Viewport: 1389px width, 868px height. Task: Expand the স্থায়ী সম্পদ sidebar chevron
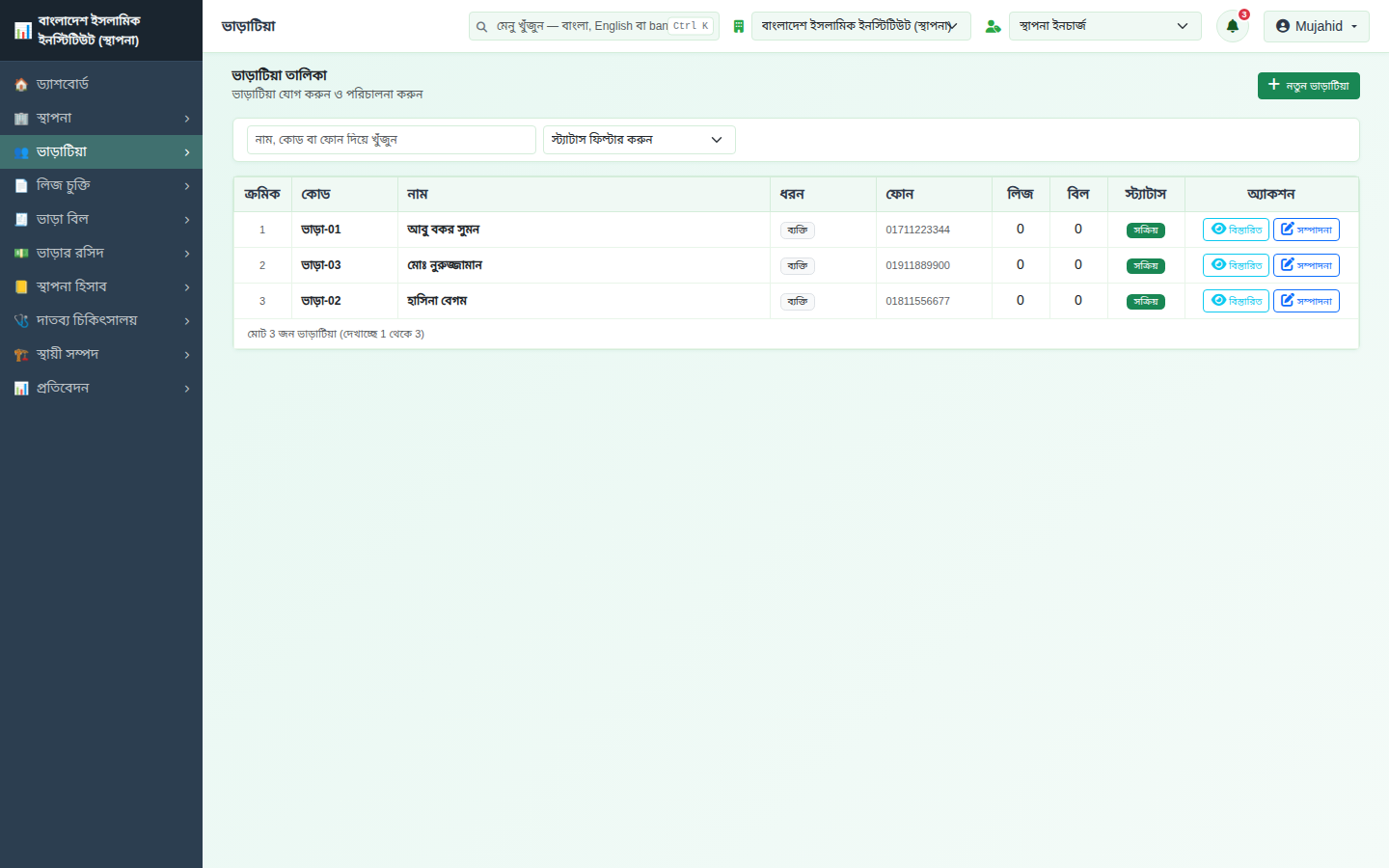tap(187, 355)
